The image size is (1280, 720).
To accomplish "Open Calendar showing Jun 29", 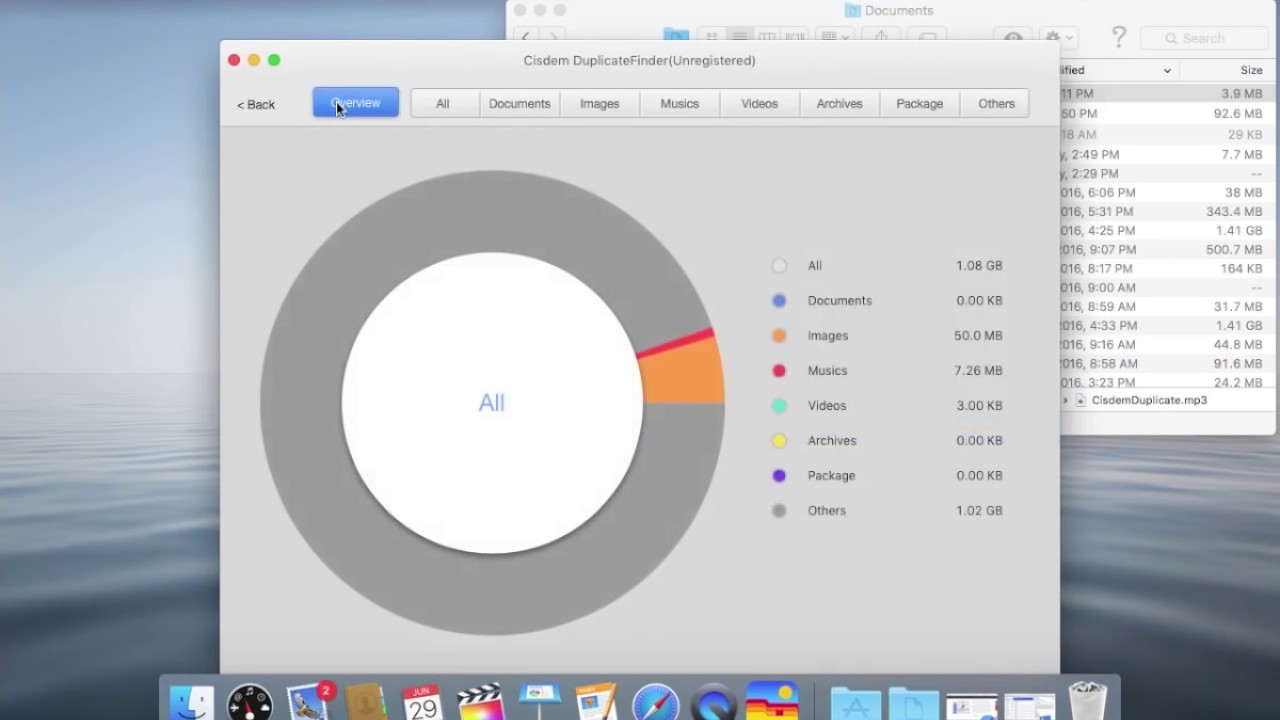I will click(x=423, y=703).
